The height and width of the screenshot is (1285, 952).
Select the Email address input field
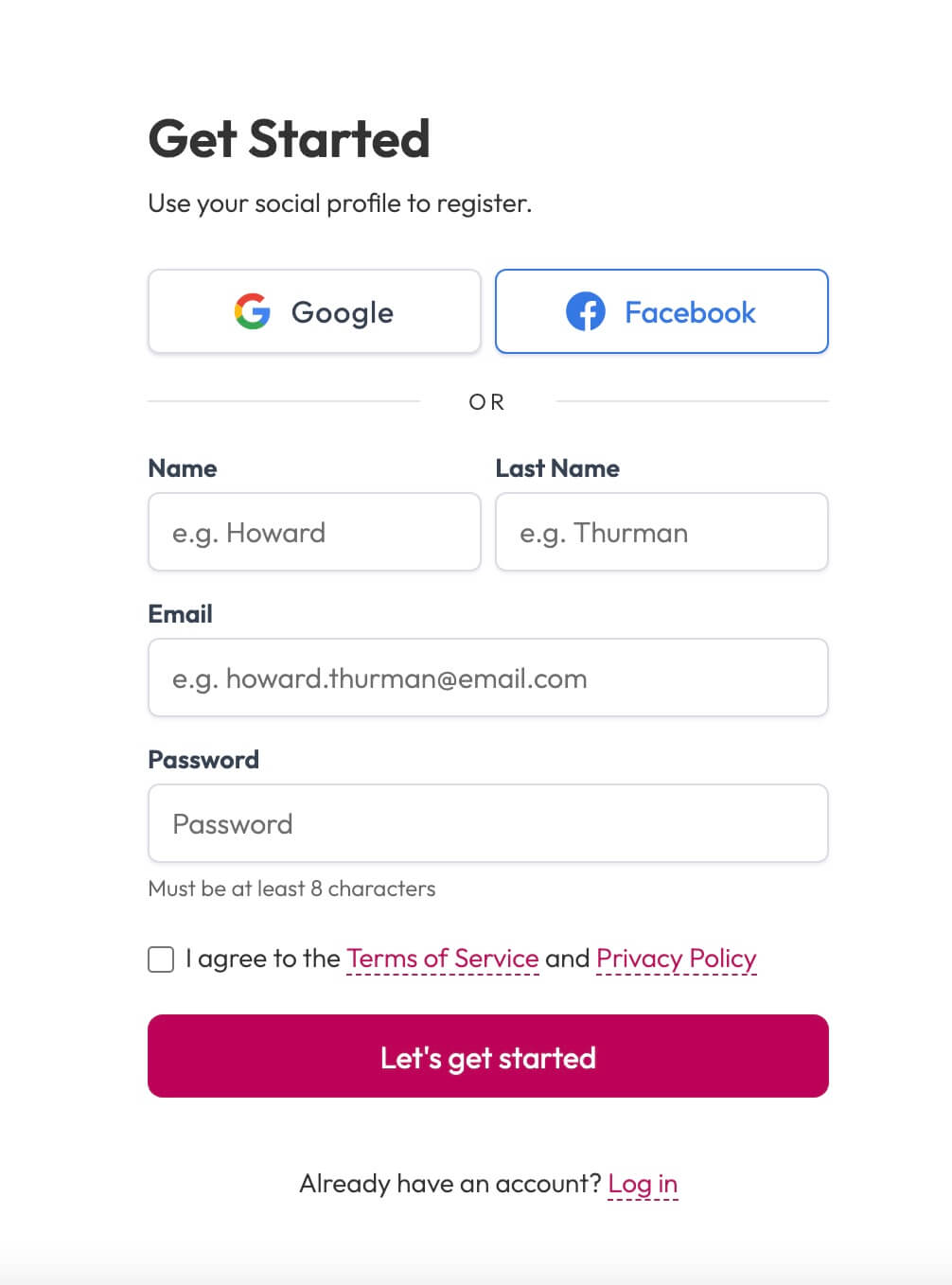pos(487,678)
